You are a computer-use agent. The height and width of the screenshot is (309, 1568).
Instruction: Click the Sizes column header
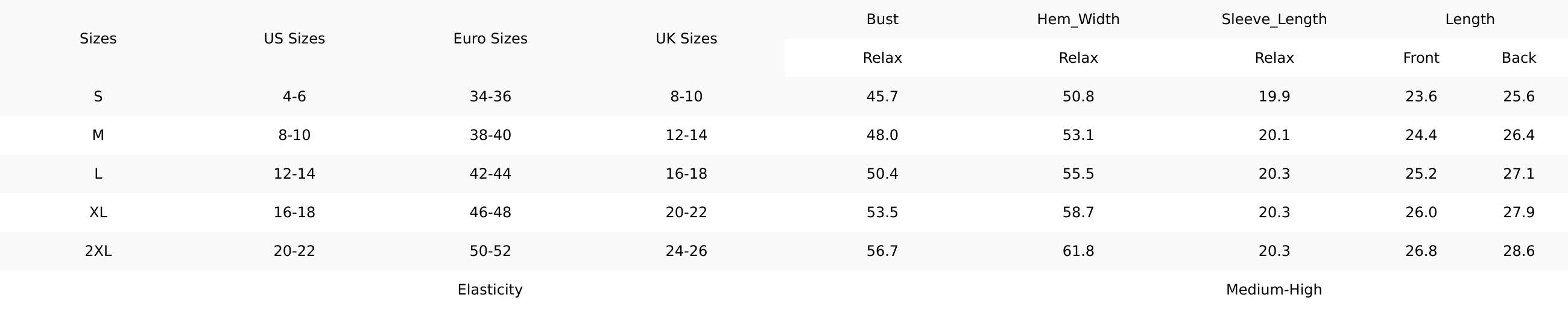pos(98,39)
